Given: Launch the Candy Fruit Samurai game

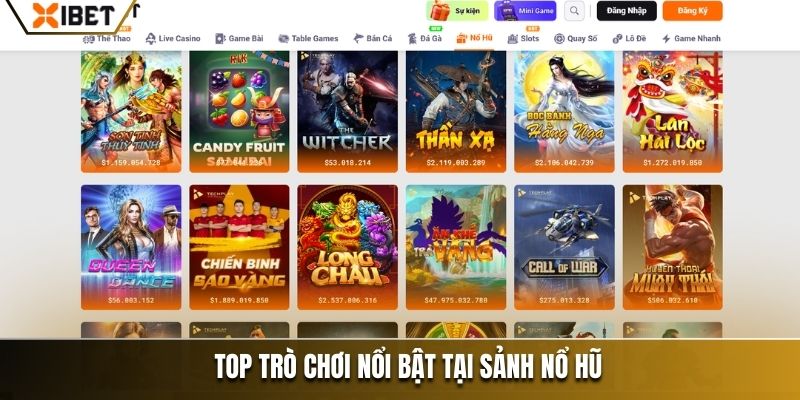Looking at the screenshot, I should (x=239, y=112).
